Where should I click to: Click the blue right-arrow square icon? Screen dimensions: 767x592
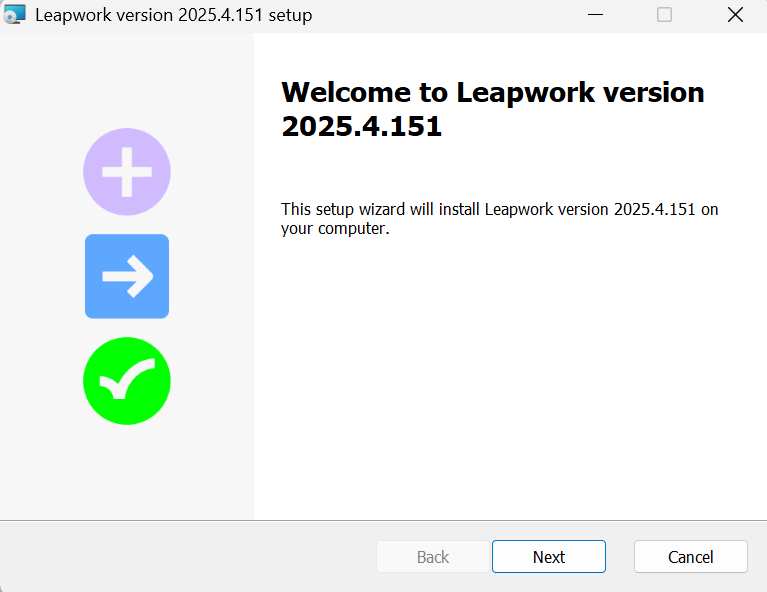point(127,276)
